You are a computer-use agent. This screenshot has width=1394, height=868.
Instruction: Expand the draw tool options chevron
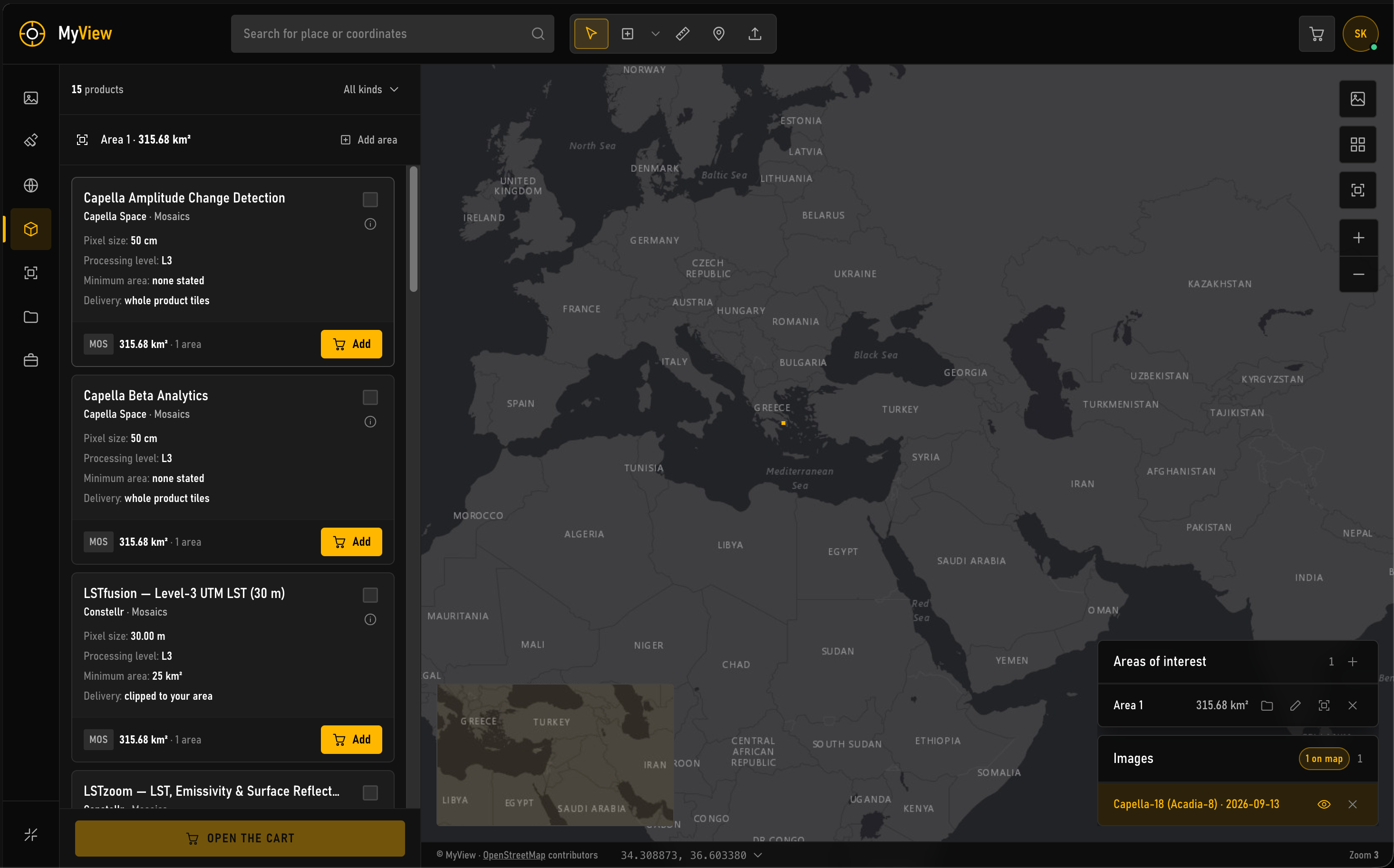655,34
